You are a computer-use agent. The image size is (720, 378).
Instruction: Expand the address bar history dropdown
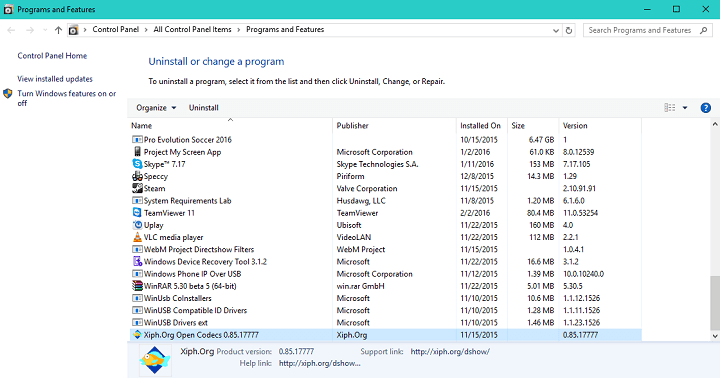(x=556, y=30)
